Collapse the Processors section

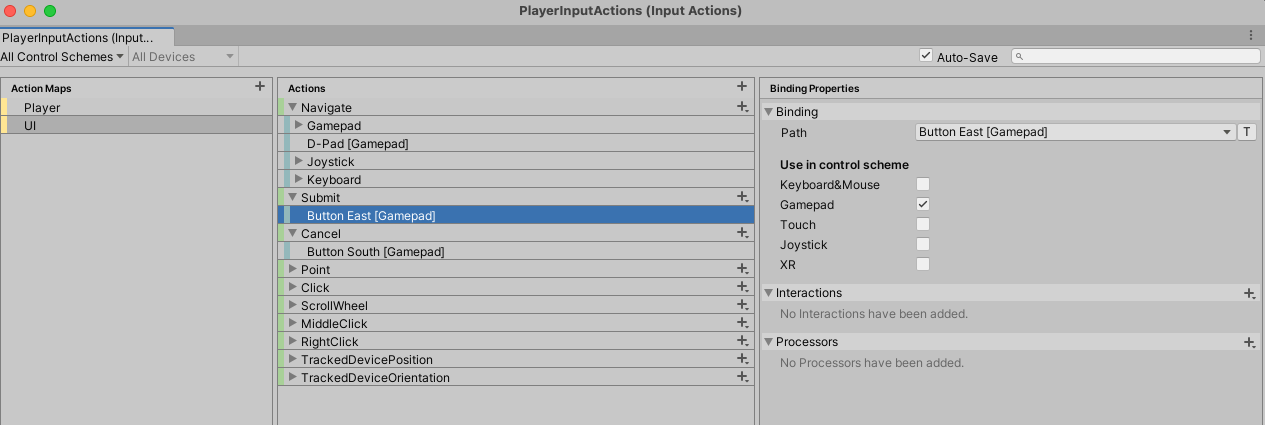pos(769,342)
